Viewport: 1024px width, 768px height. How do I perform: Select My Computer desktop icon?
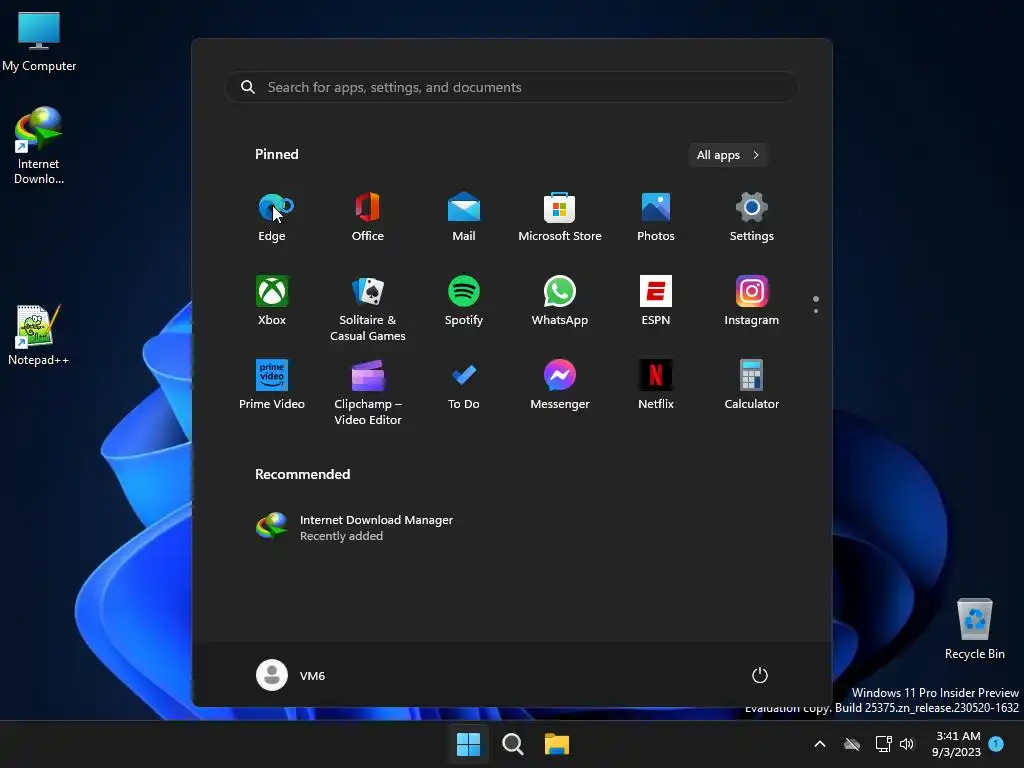click(x=39, y=41)
